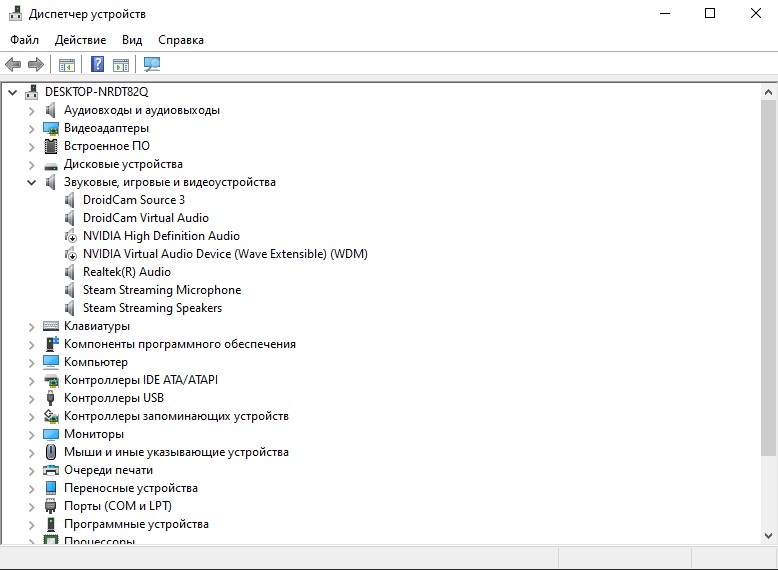The height and width of the screenshot is (570, 778).
Task: Click speaker icon of Аудиовходы и аудиовыходы
Action: click(51, 110)
